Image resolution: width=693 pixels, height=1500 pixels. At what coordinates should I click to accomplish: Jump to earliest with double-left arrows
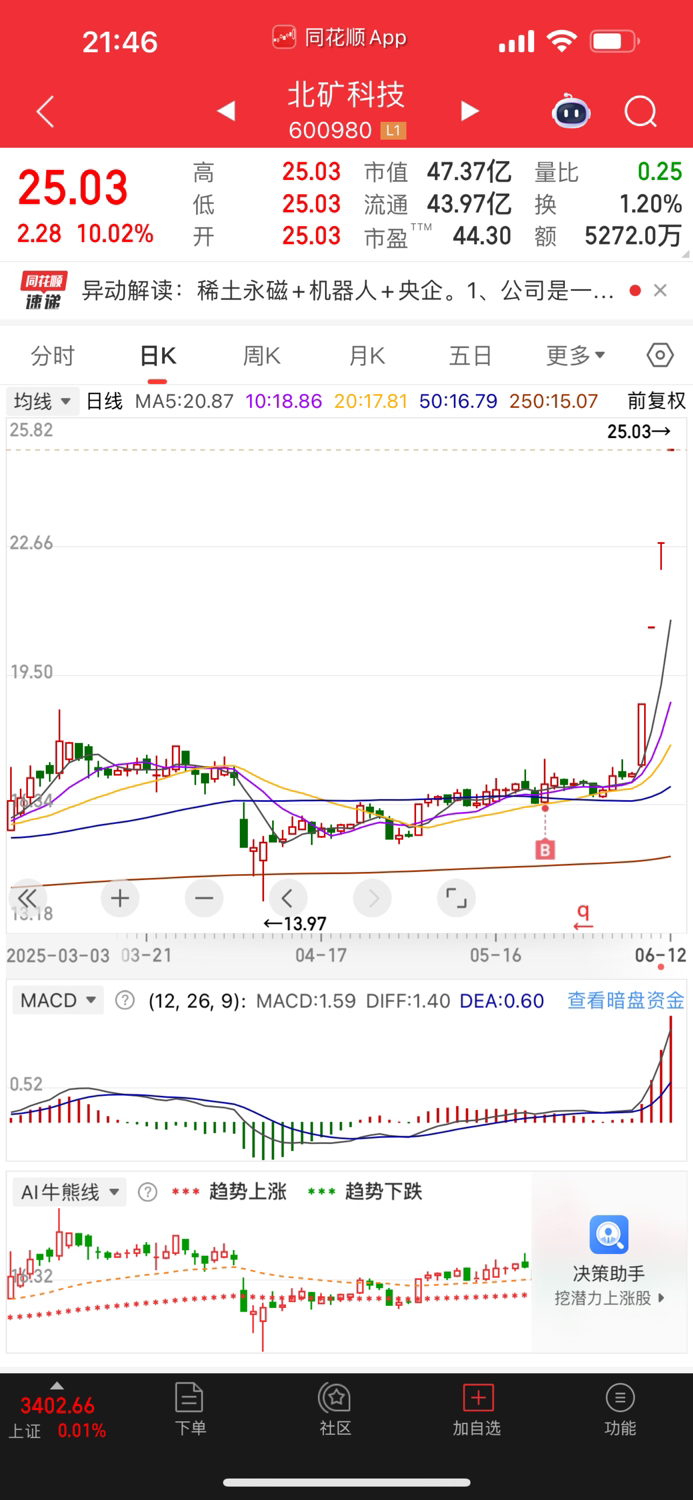pos(27,898)
